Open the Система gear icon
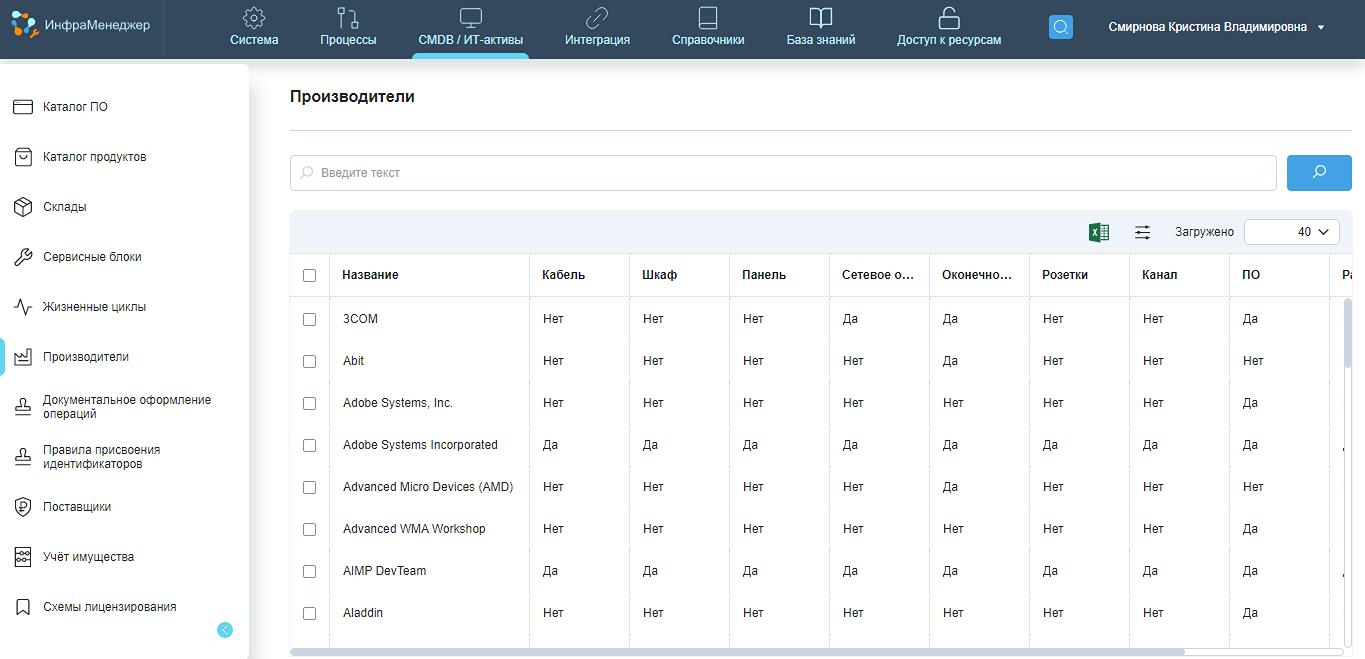Viewport: 1365px width, 659px height. coord(254,18)
